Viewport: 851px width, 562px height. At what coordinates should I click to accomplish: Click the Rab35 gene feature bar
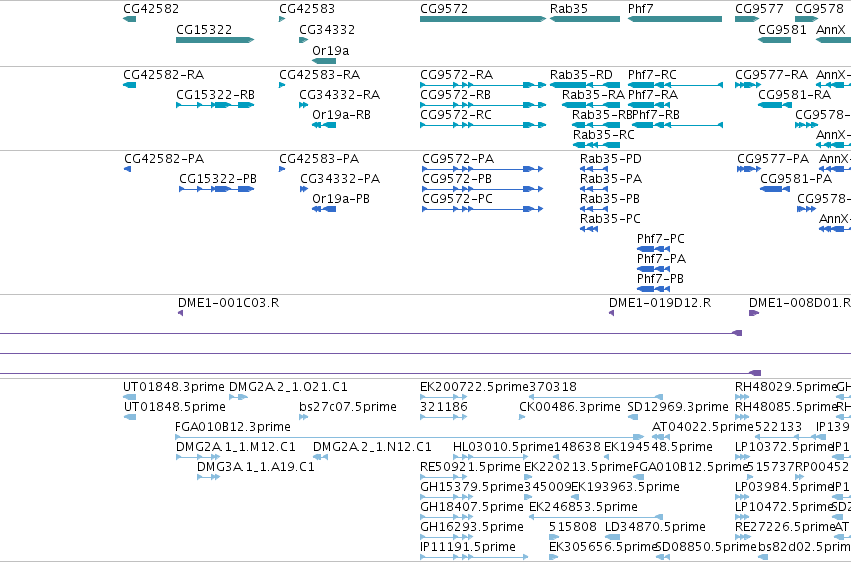tap(585, 19)
